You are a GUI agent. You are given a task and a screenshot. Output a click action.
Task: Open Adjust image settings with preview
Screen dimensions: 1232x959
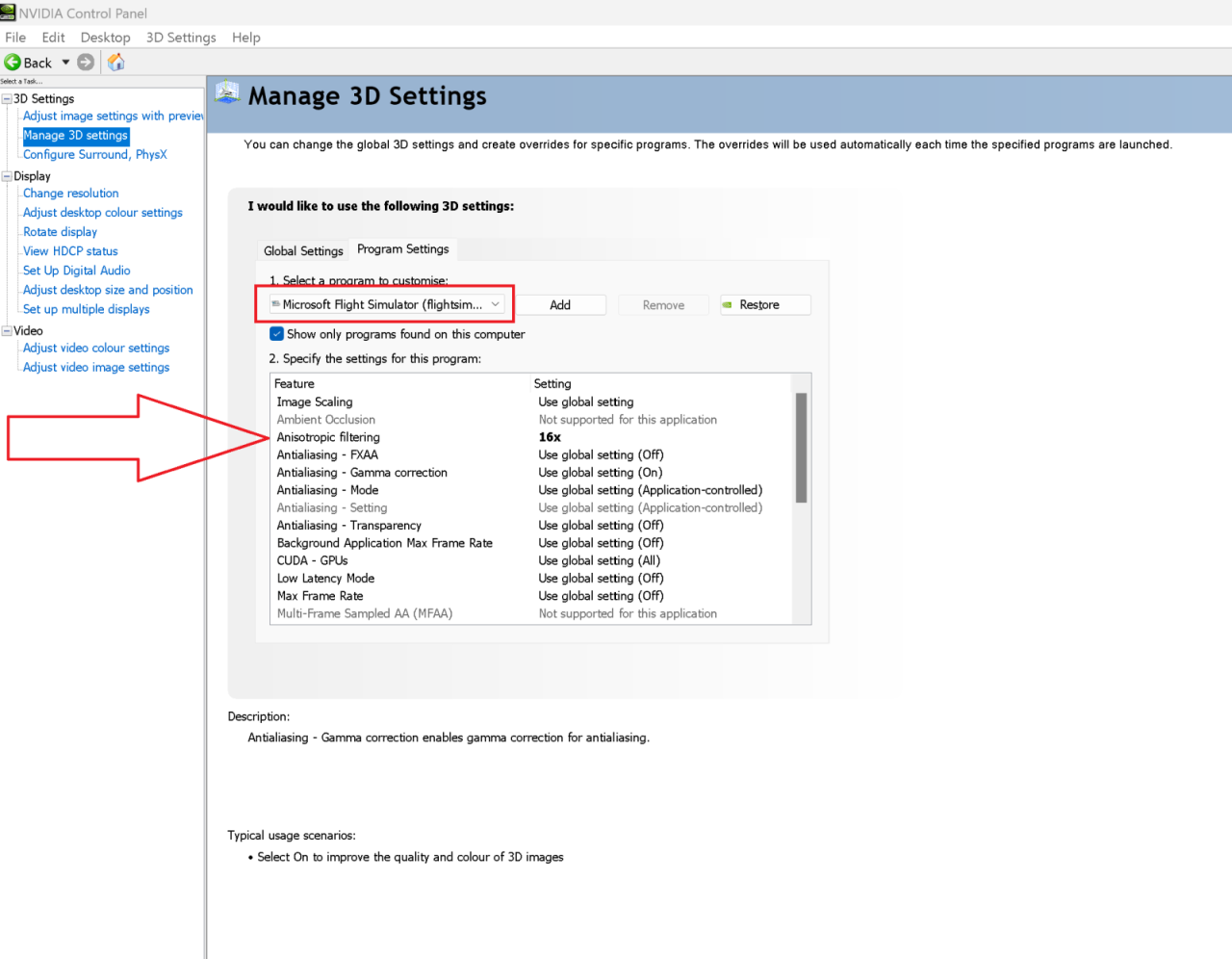coord(113,117)
